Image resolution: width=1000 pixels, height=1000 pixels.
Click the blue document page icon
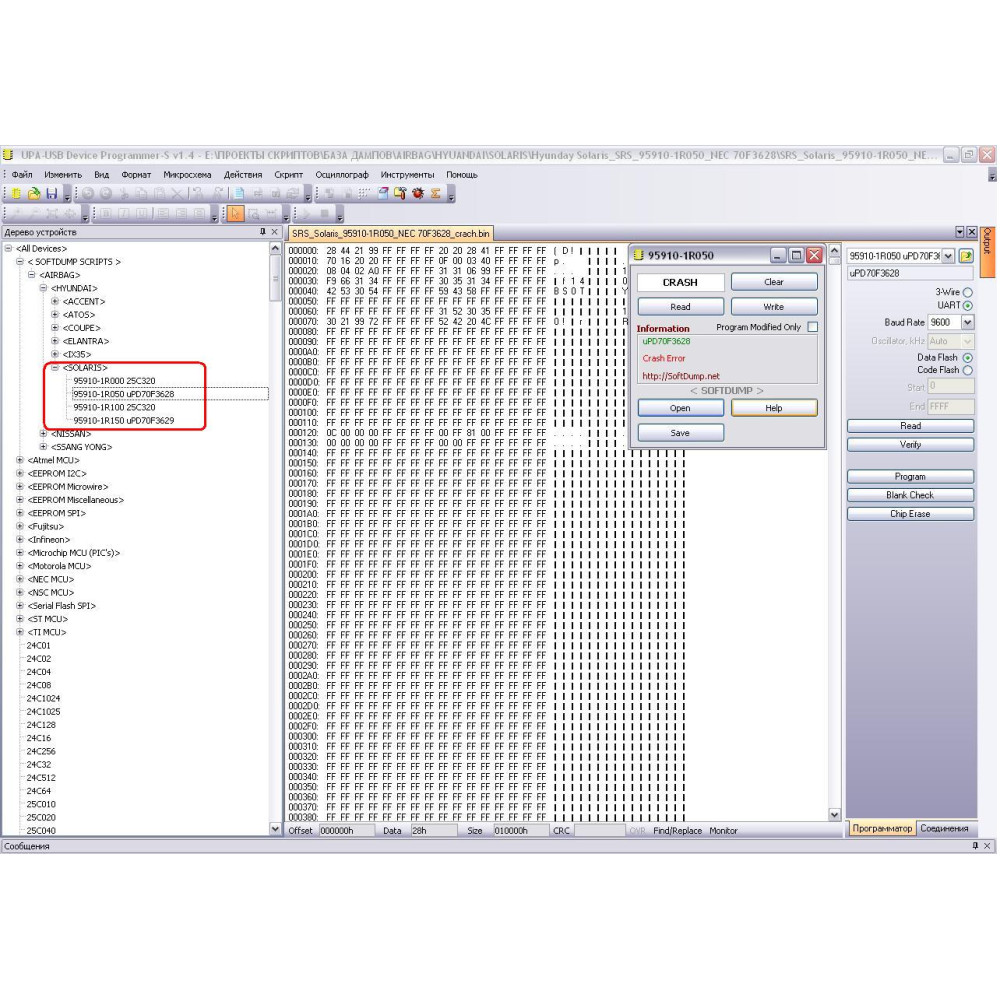[x=239, y=193]
